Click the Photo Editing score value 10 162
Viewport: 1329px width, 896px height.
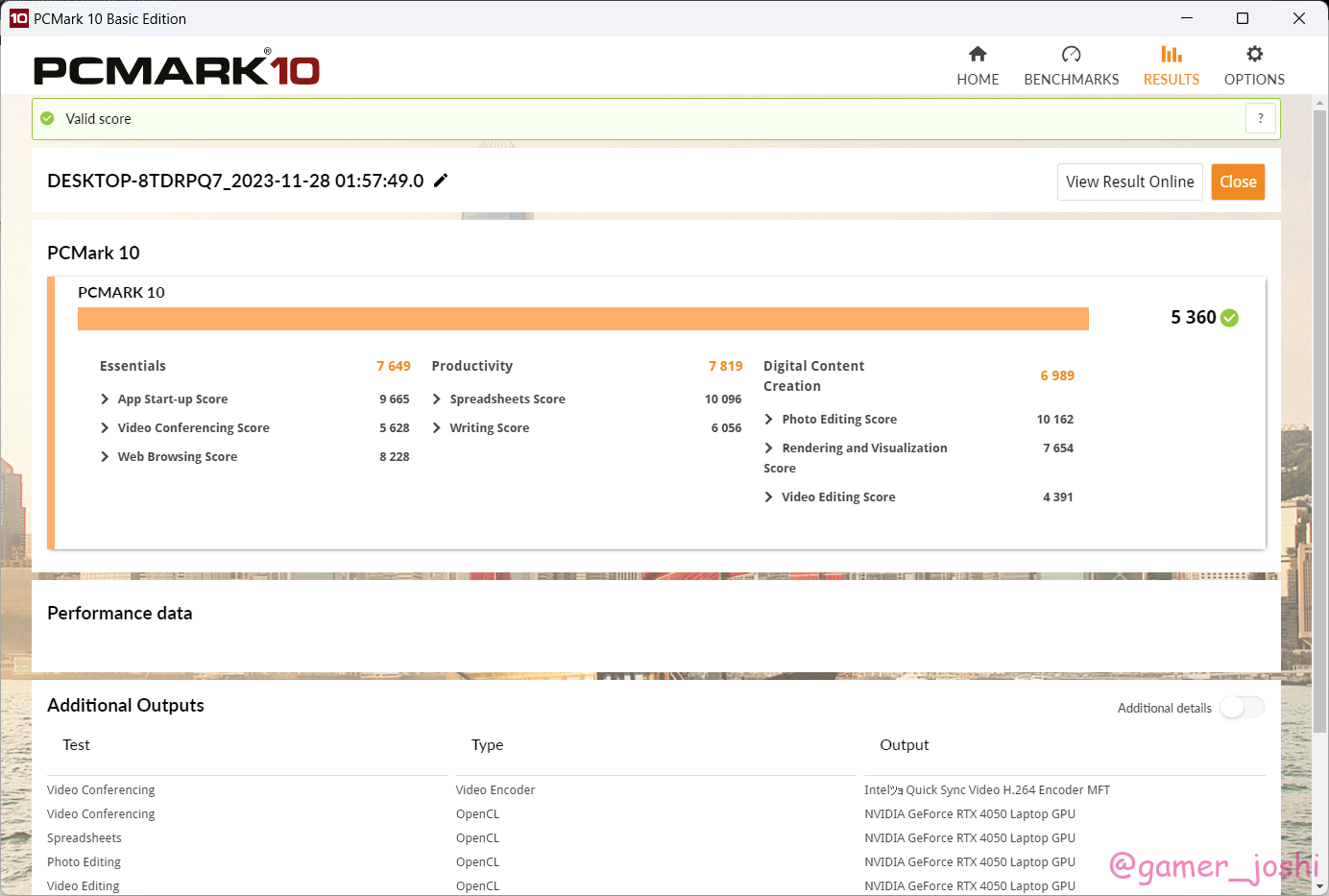pos(1055,420)
